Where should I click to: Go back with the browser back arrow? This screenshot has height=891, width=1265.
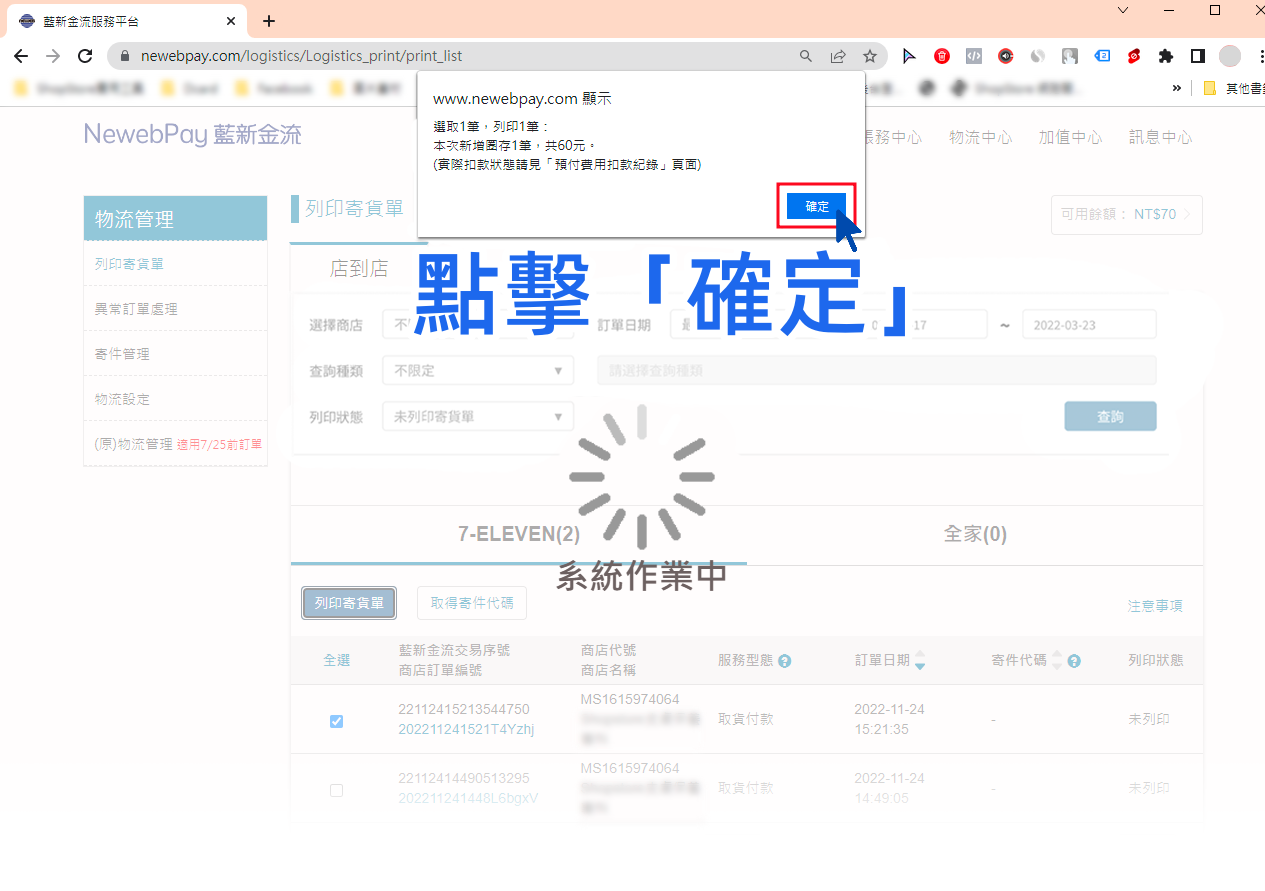(x=21, y=56)
